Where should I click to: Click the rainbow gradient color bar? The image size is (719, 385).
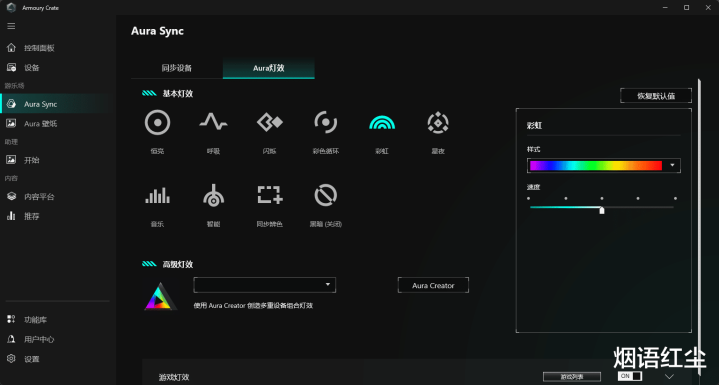596,165
